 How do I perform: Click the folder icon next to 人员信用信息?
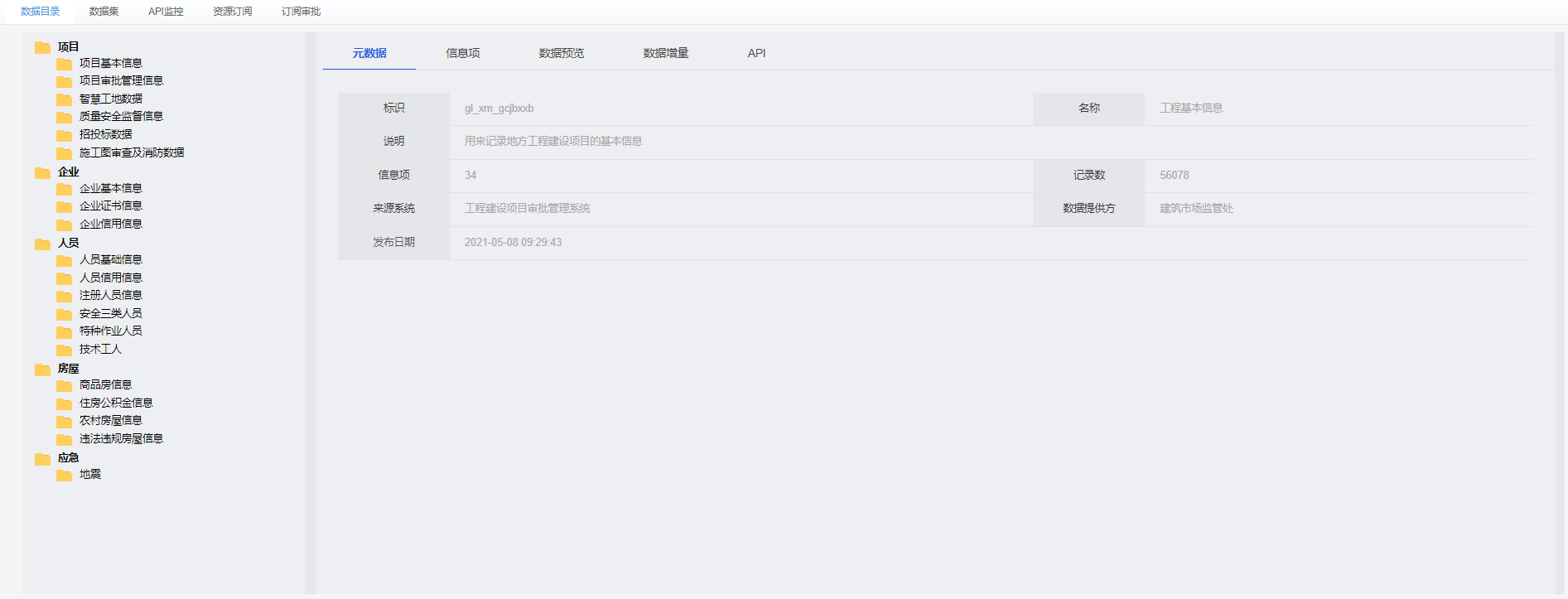pos(64,278)
